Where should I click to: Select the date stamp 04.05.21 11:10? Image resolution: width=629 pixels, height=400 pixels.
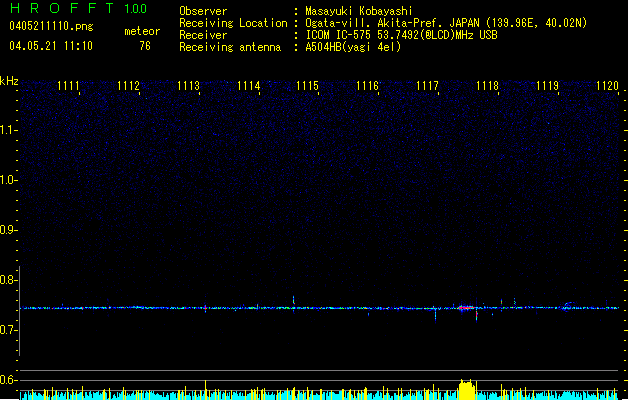pyautogui.click(x=50, y=46)
